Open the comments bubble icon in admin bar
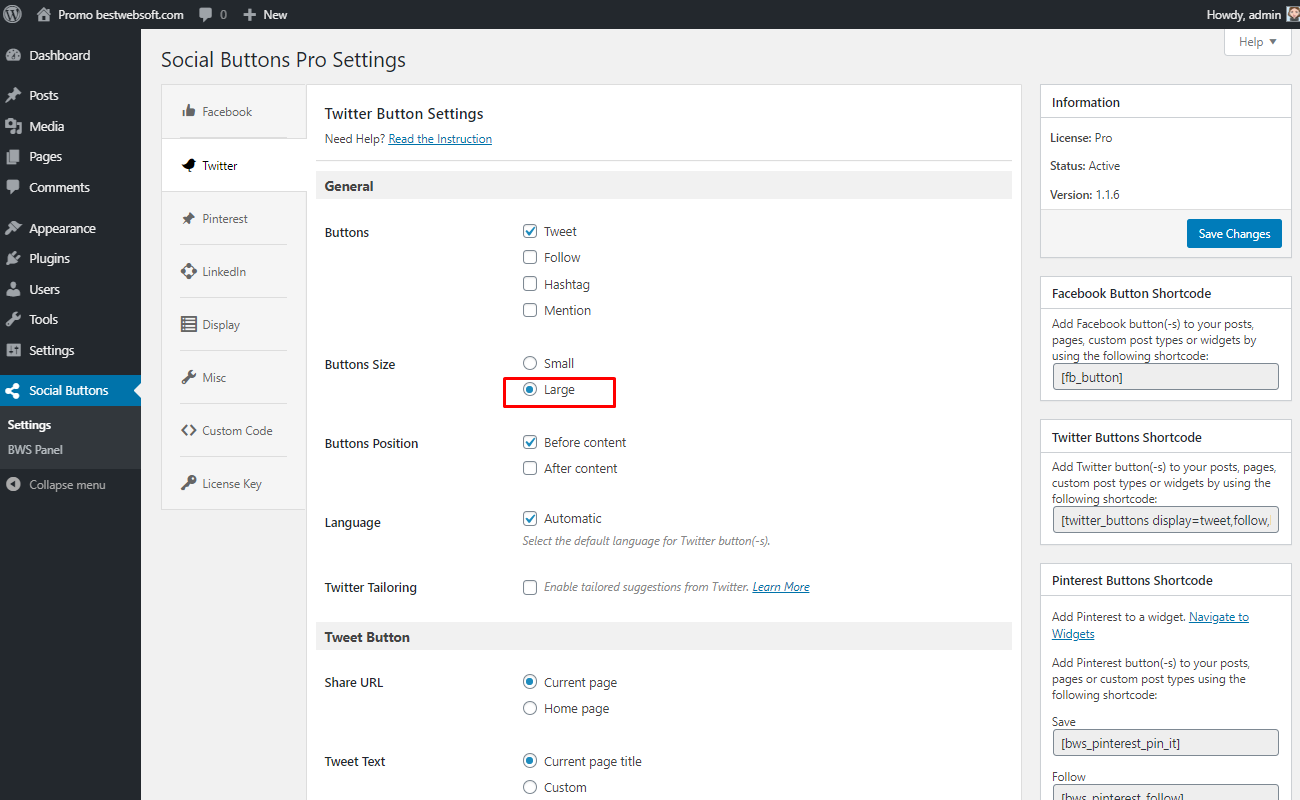Viewport: 1300px width, 800px height. [x=205, y=15]
